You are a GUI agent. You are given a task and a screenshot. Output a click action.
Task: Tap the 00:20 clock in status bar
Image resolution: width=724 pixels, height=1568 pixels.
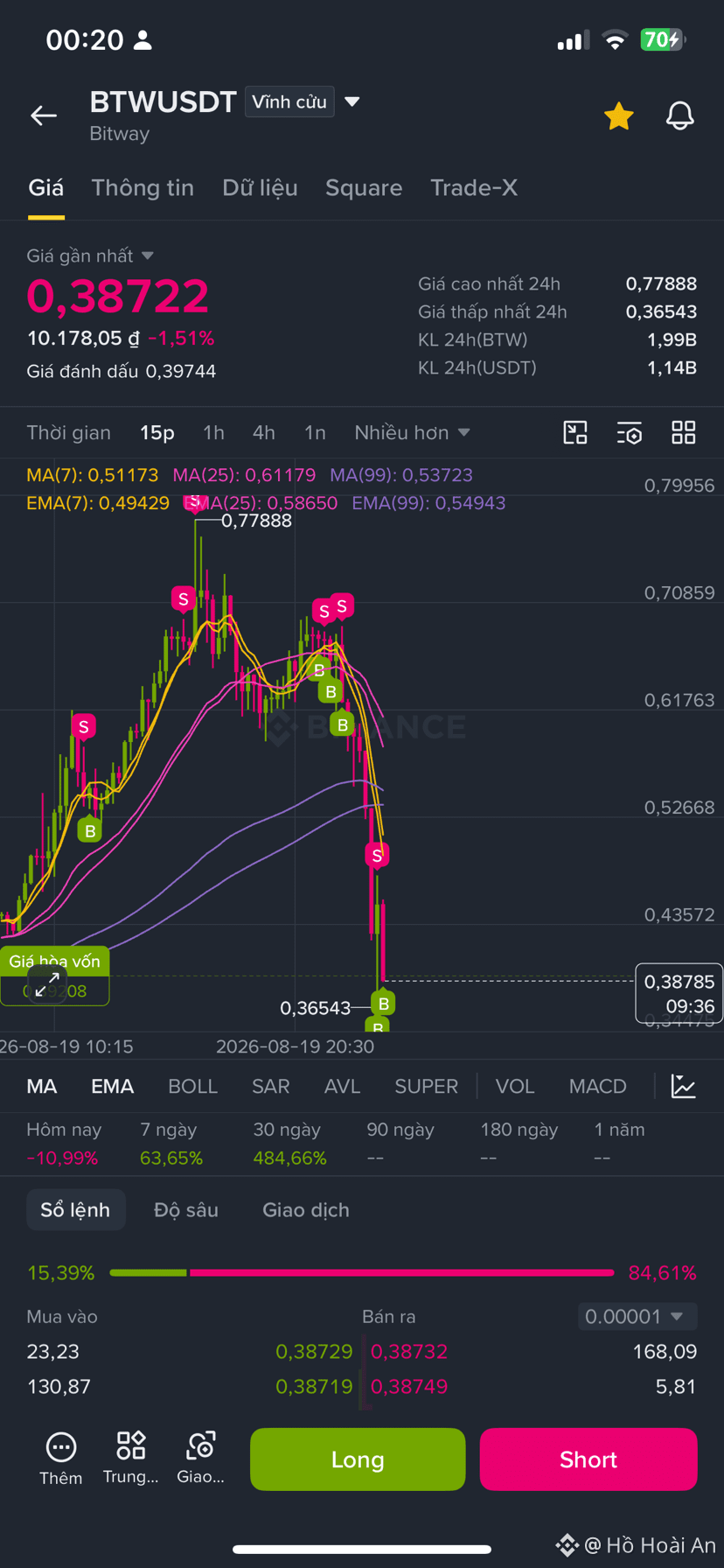85,39
